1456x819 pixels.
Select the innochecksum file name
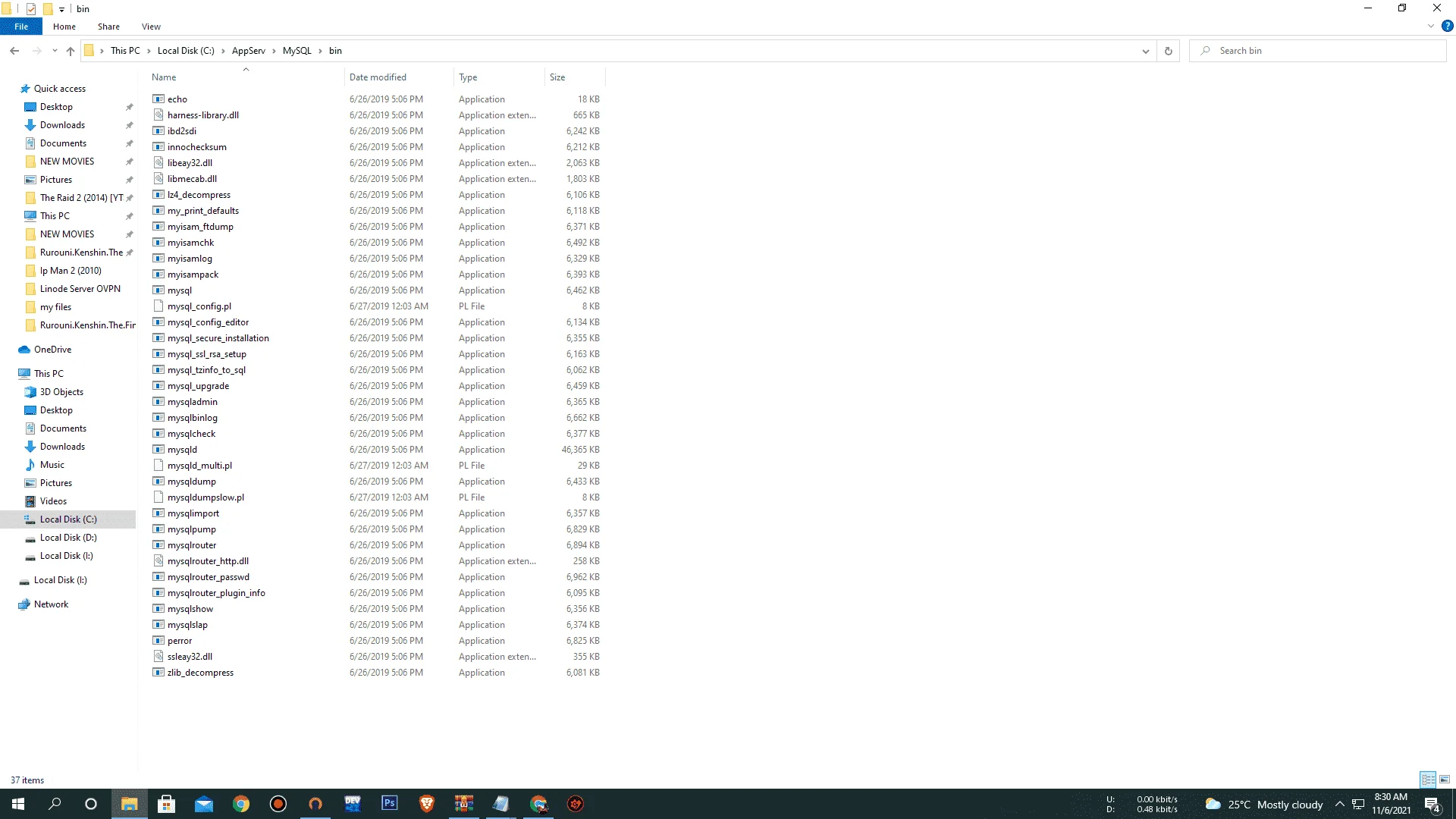(x=197, y=147)
